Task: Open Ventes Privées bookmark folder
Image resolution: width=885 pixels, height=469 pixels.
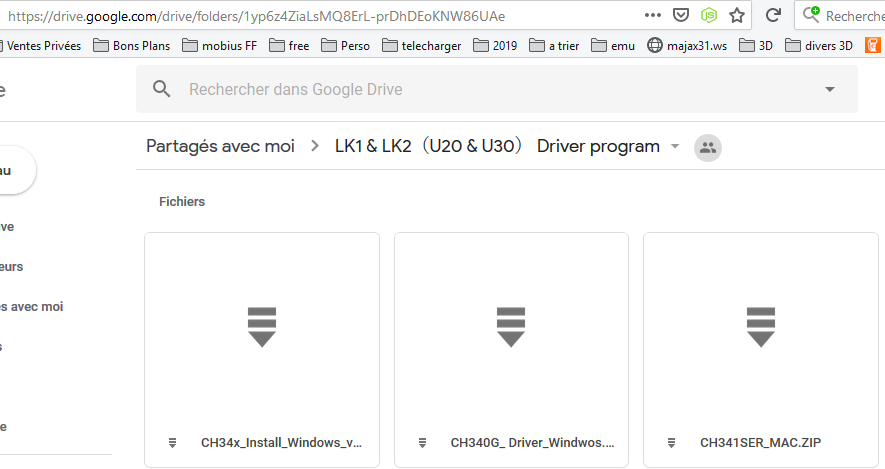Action: (40, 46)
